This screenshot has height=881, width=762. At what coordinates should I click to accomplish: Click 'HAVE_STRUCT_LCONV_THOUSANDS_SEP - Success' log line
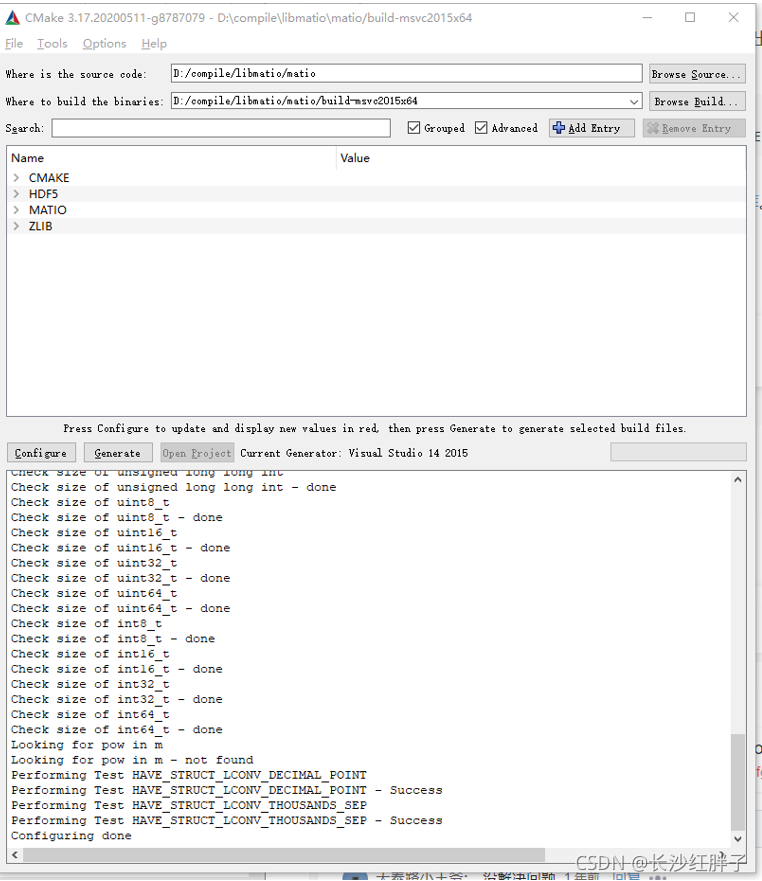[x=226, y=820]
